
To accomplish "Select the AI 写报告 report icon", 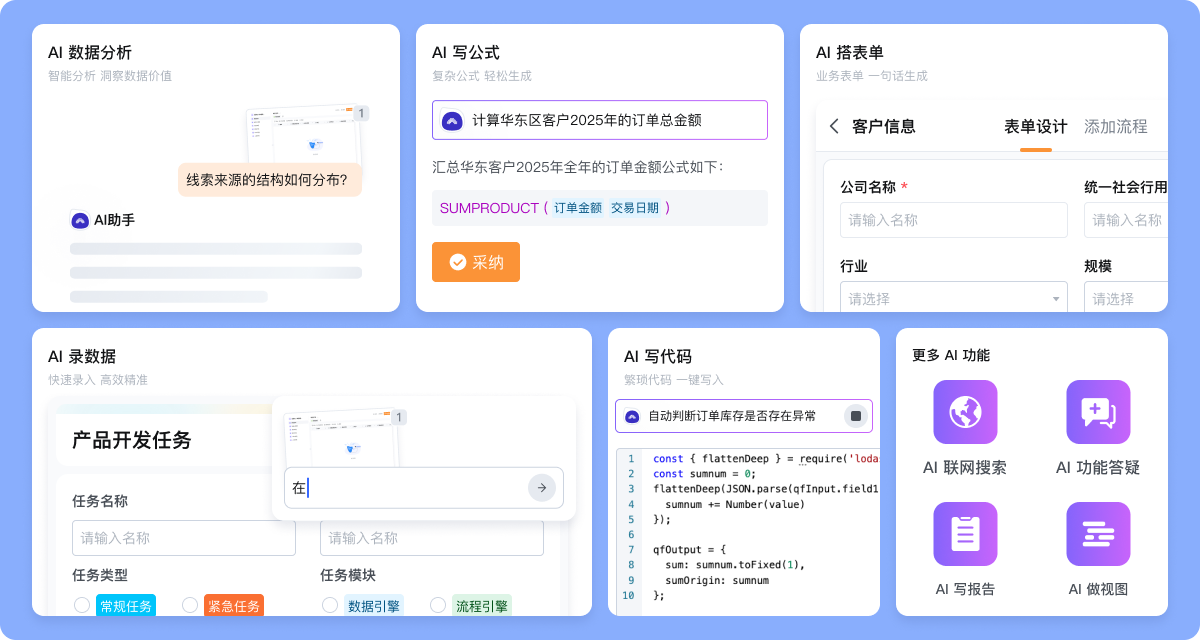I will (964, 534).
